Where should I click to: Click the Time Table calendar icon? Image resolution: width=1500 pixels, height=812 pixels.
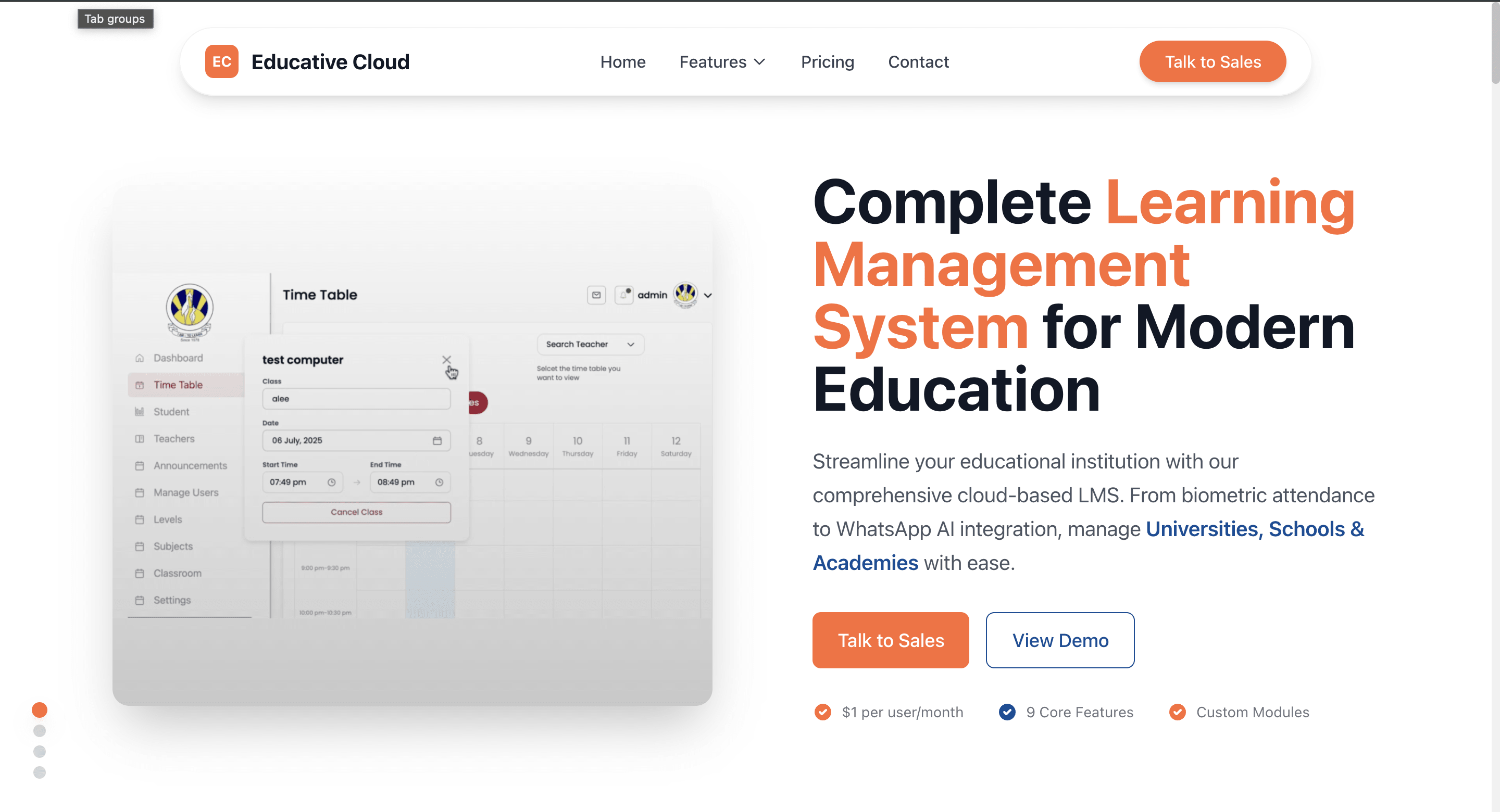[x=139, y=385]
